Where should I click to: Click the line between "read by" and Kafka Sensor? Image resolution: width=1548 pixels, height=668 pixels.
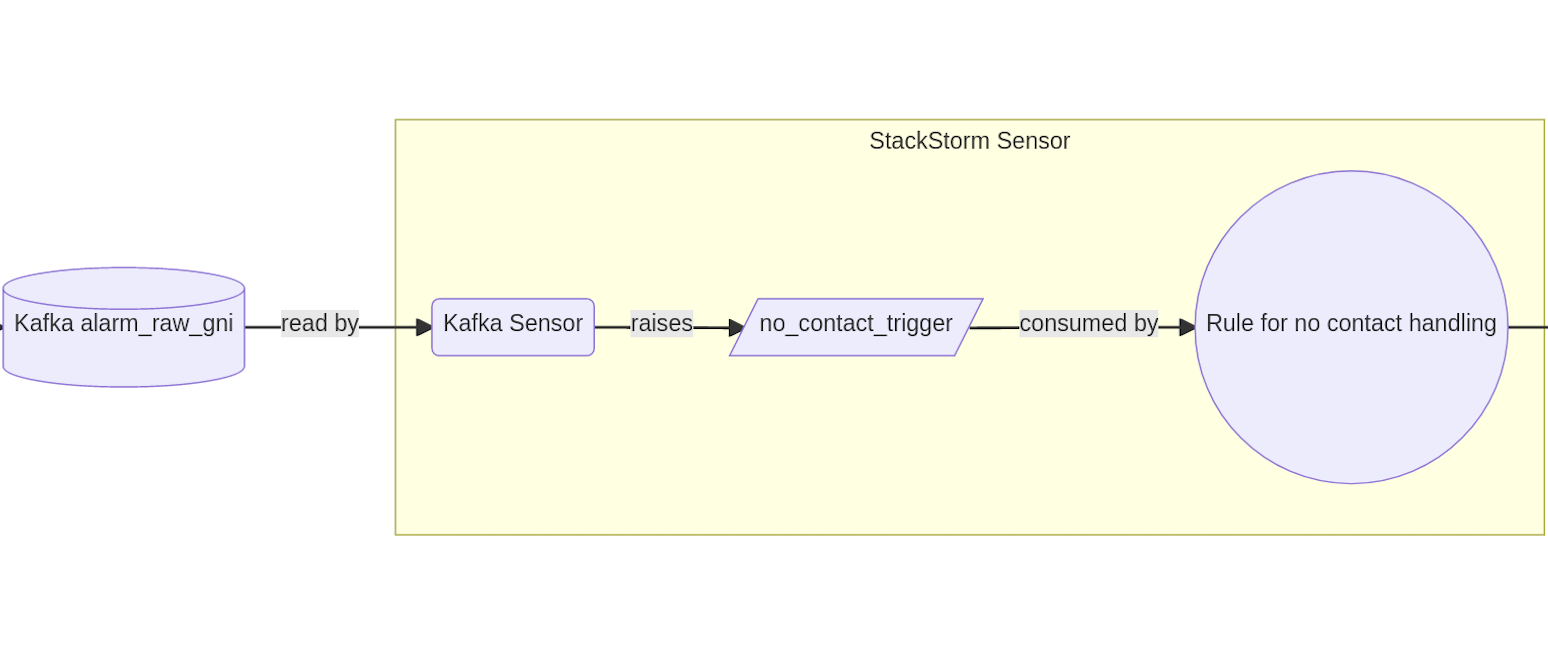(x=388, y=327)
